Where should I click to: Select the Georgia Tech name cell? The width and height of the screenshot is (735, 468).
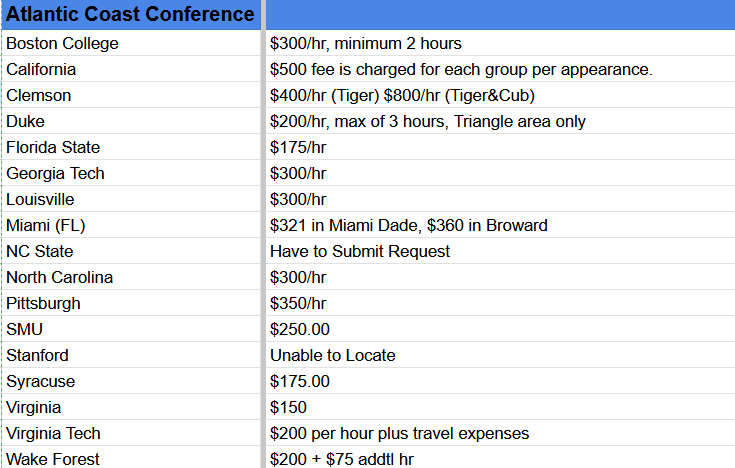131,173
